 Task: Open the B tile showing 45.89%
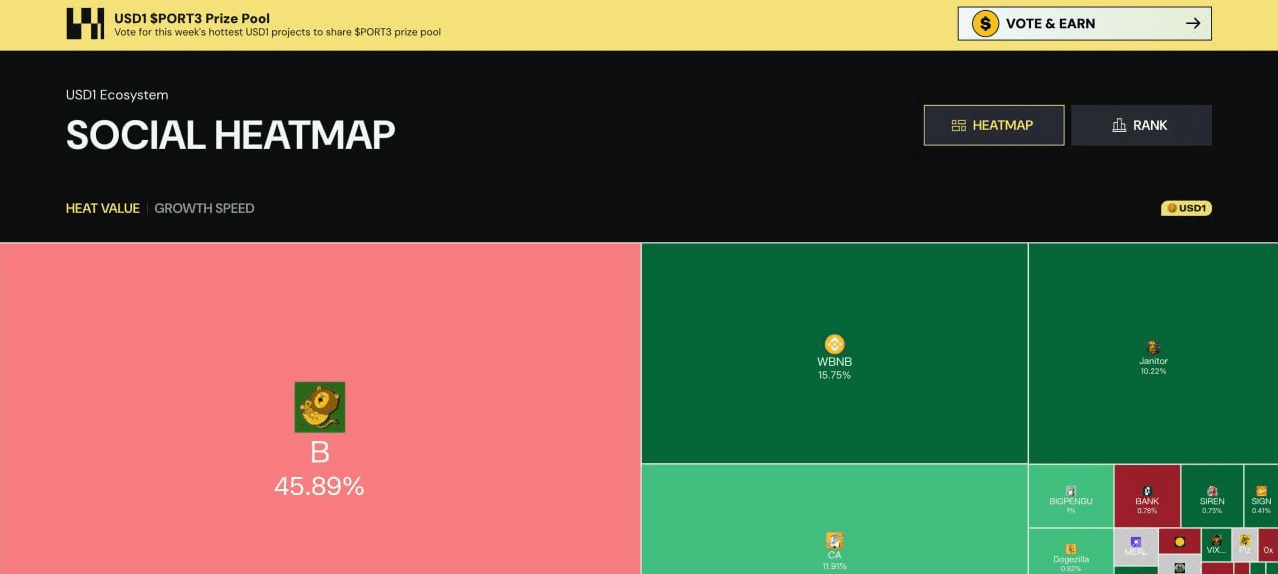pyautogui.click(x=320, y=408)
